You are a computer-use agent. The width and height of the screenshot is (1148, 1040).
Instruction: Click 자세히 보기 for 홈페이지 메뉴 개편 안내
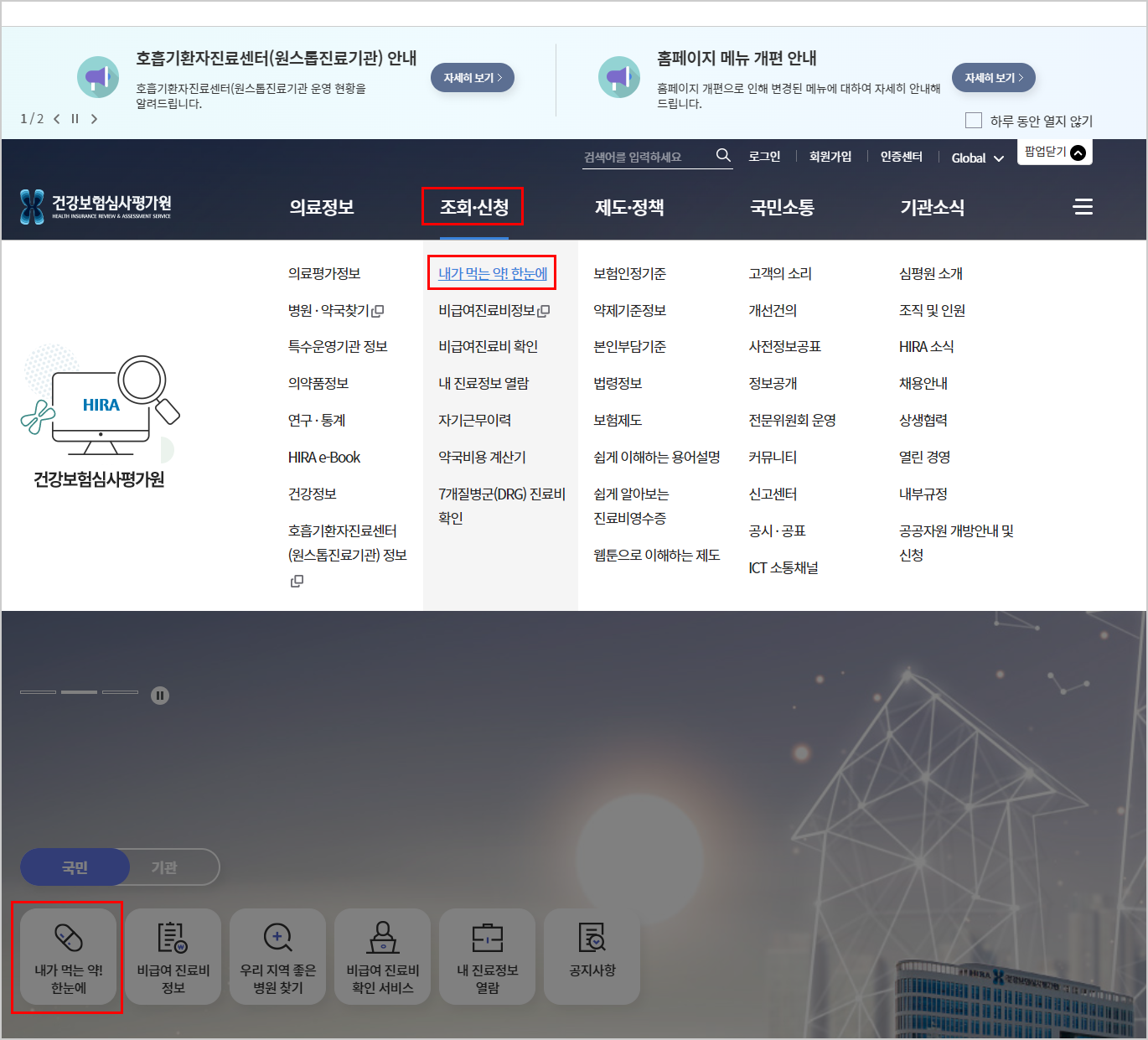(994, 77)
